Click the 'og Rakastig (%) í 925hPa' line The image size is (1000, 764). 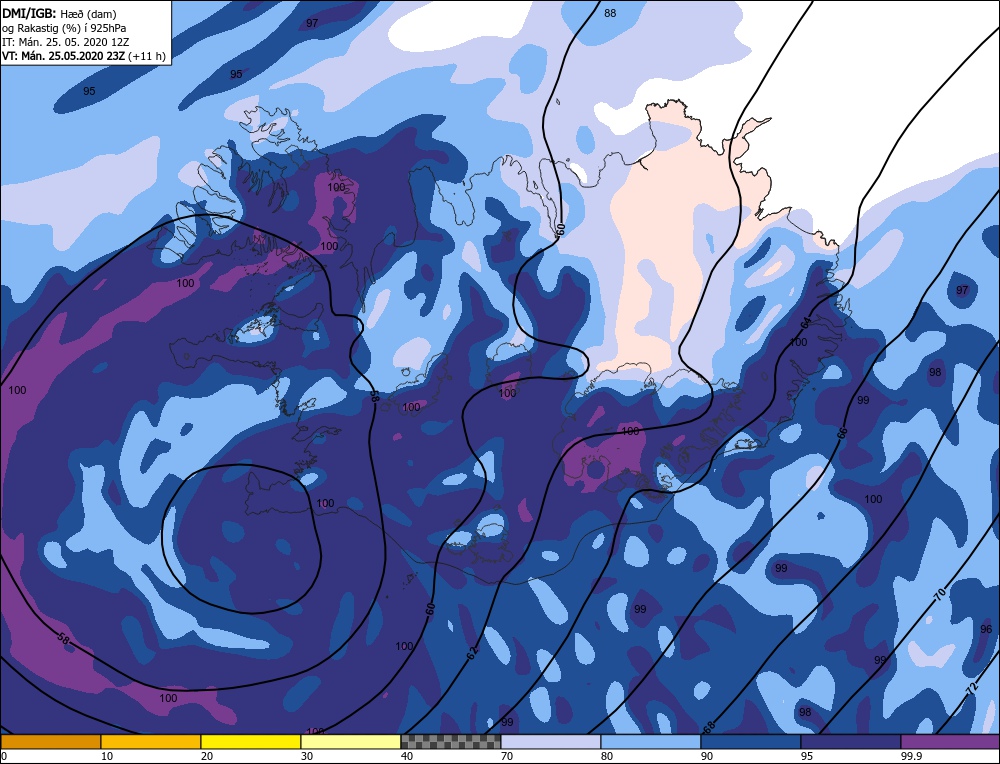pos(64,28)
